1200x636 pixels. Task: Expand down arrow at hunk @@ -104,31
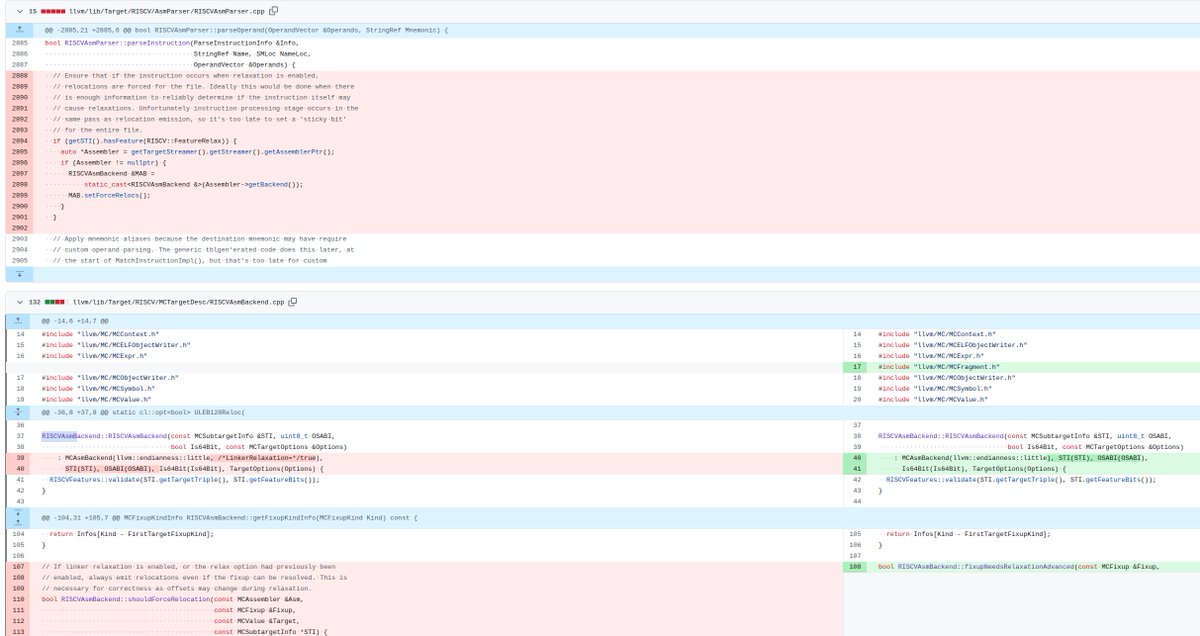pos(20,513)
